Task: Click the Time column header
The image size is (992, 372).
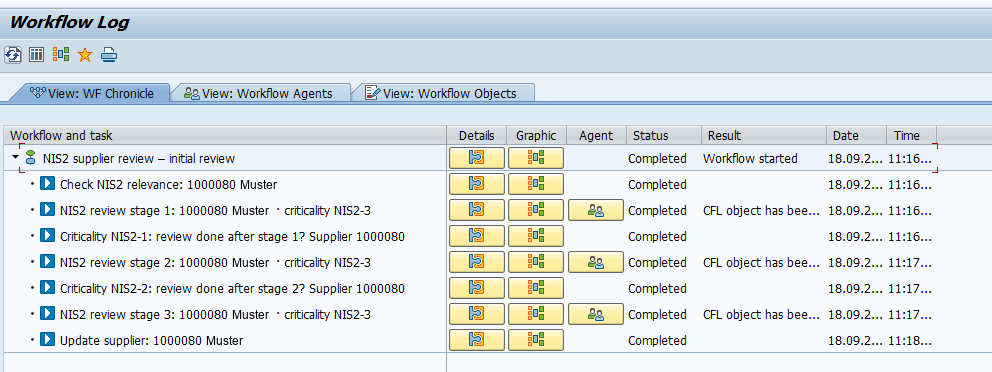Action: (911, 135)
